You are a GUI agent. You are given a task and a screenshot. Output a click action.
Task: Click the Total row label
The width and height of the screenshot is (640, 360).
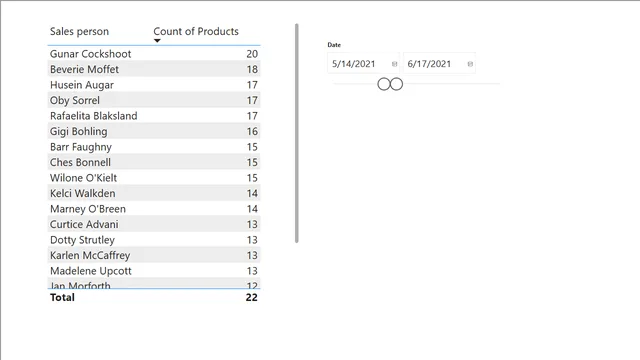pos(62,297)
